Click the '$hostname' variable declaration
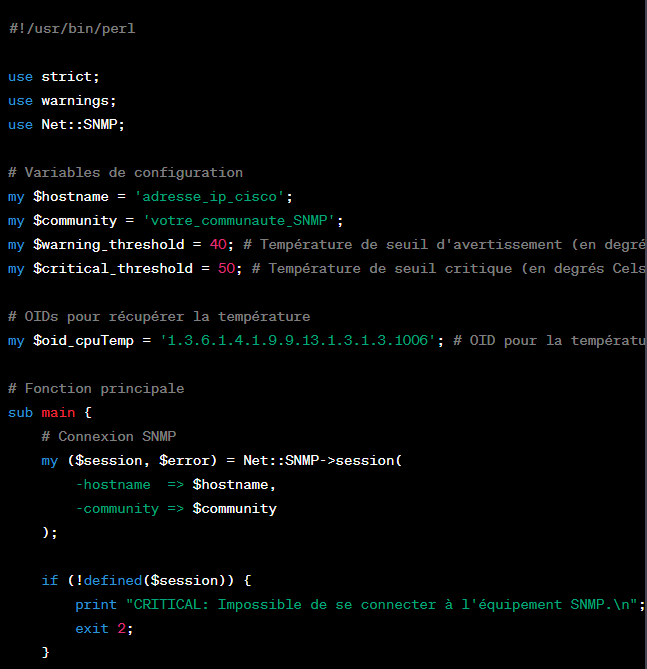Screen dimensions: 647x669 71,197
